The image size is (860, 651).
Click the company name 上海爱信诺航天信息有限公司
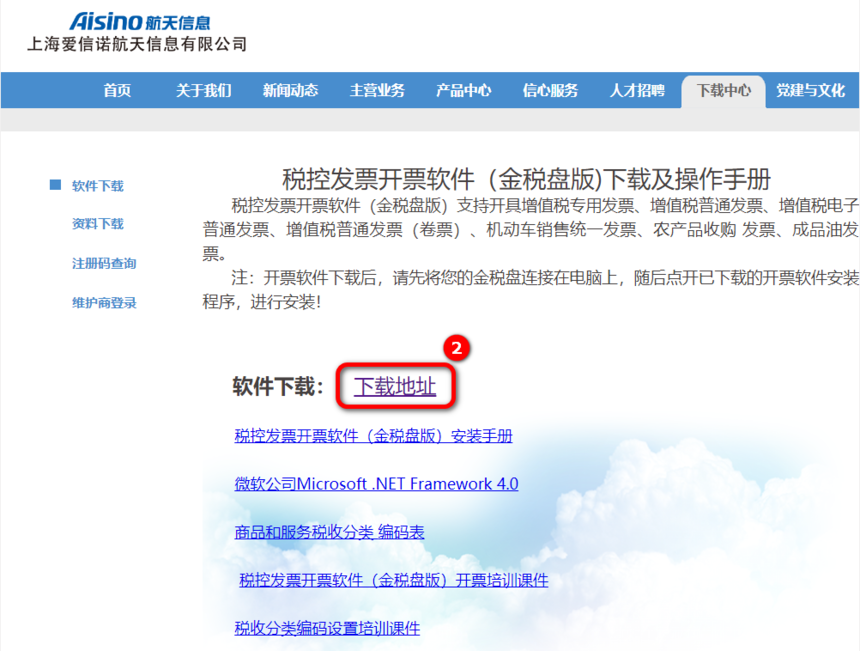point(137,44)
